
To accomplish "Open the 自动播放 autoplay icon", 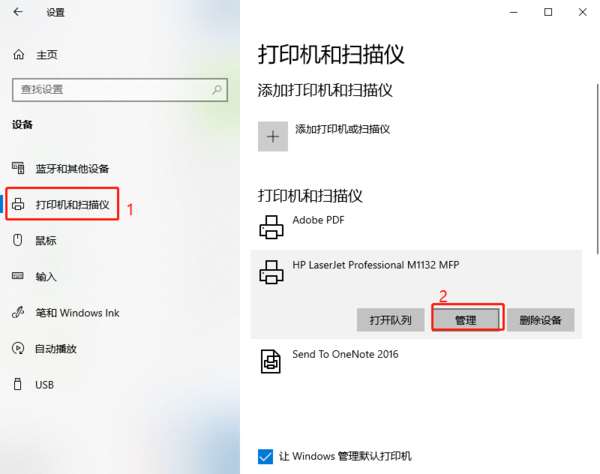I will click(18, 348).
